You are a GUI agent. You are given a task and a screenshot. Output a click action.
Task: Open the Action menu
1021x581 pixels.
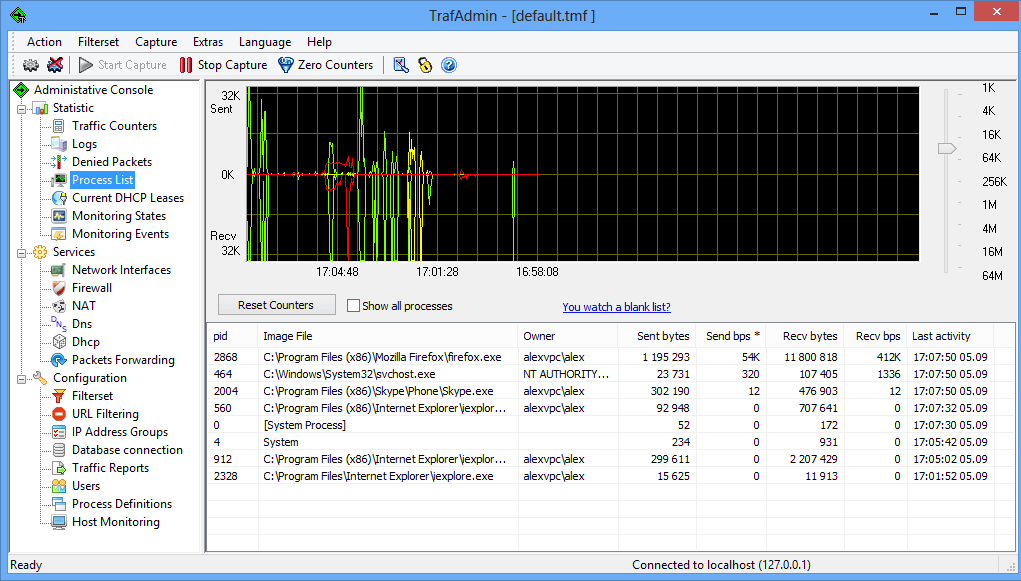pyautogui.click(x=44, y=42)
